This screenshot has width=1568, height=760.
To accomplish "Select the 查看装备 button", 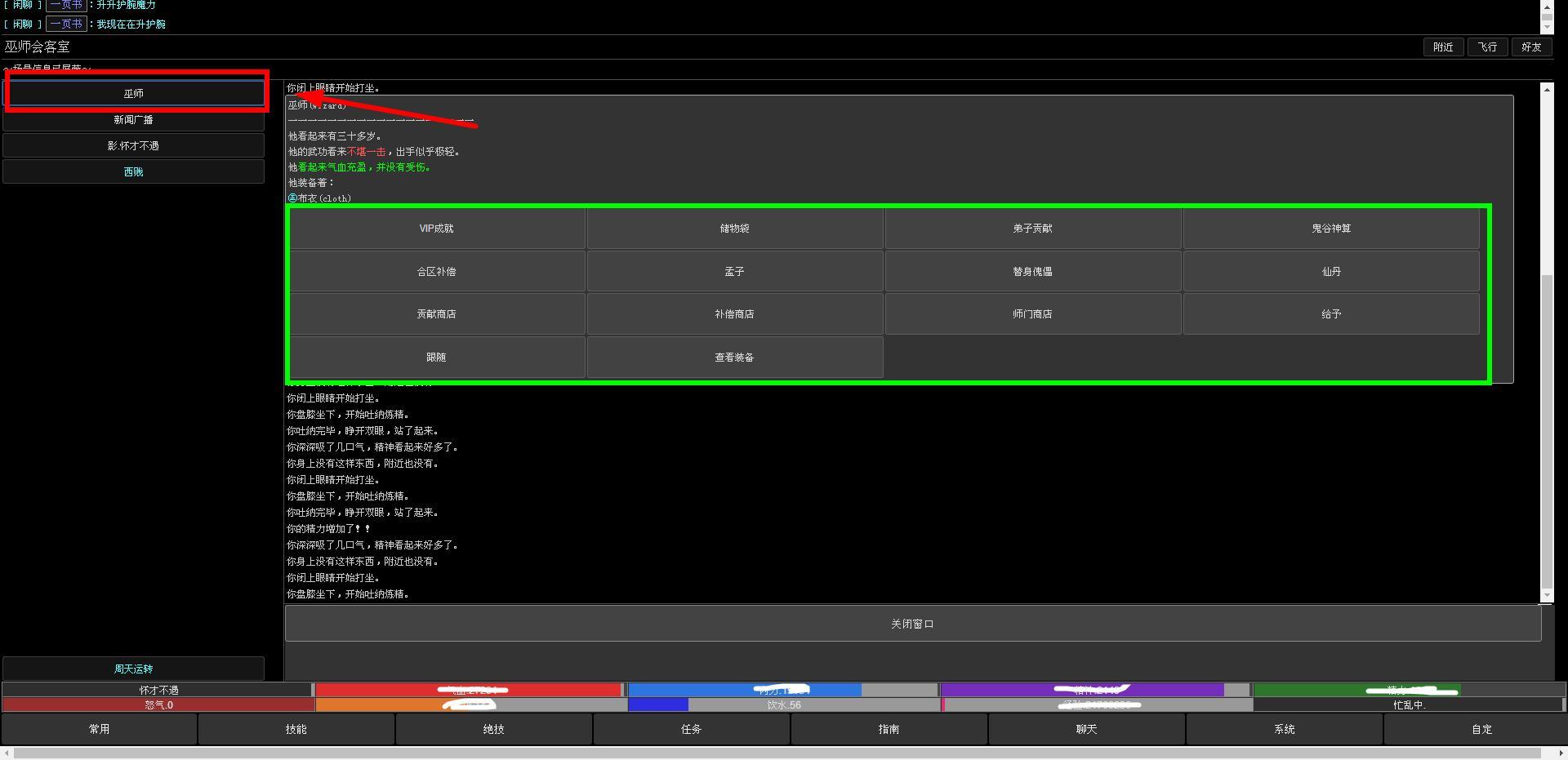I will coord(735,358).
